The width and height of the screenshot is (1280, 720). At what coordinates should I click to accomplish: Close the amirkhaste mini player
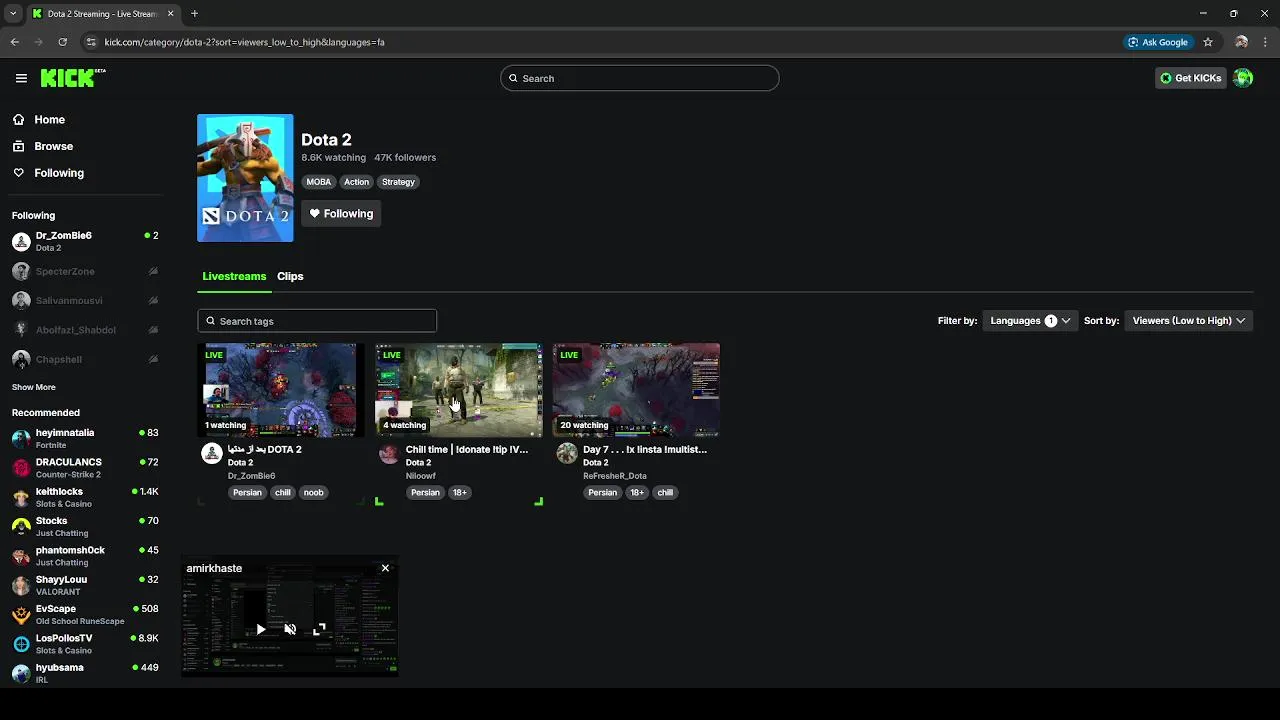(385, 568)
